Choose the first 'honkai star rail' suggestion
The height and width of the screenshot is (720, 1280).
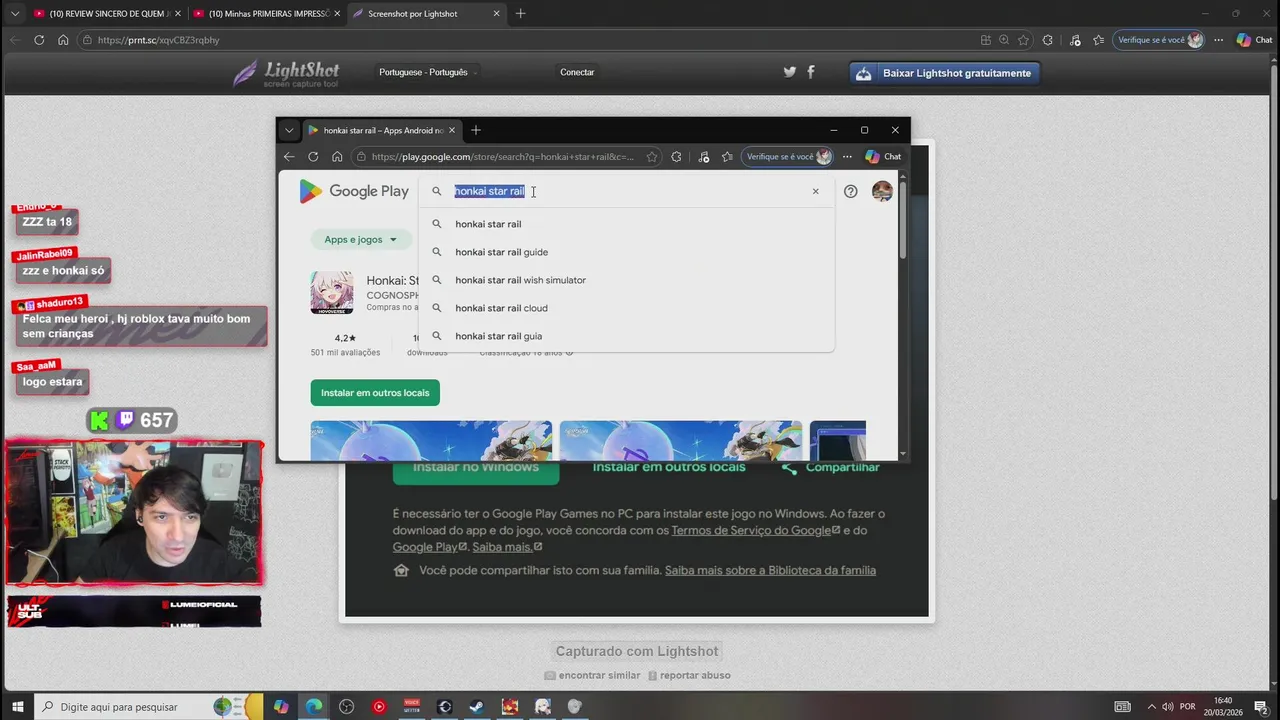[626, 224]
